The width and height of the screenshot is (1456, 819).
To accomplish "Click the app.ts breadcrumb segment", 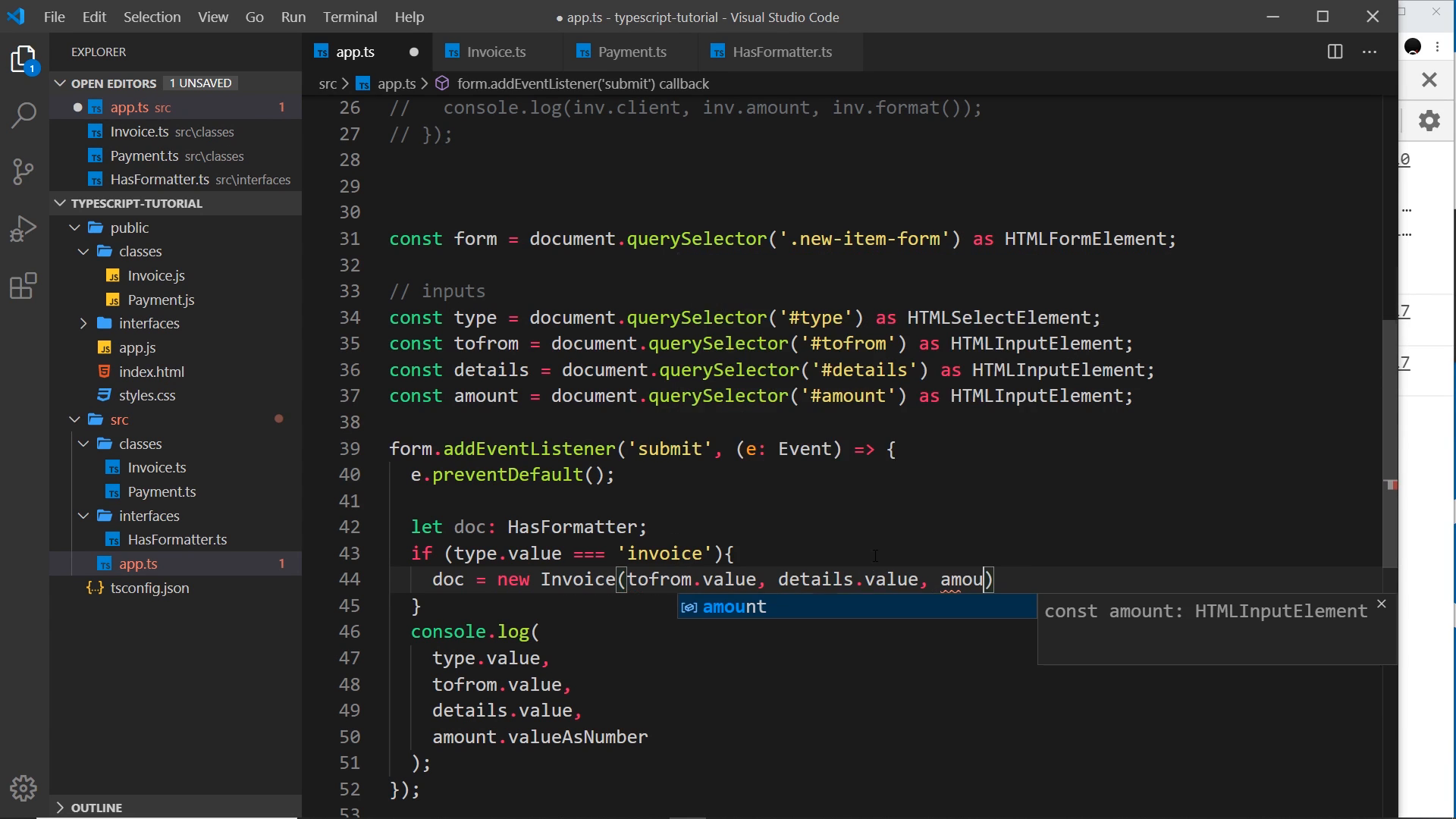I will pyautogui.click(x=397, y=83).
